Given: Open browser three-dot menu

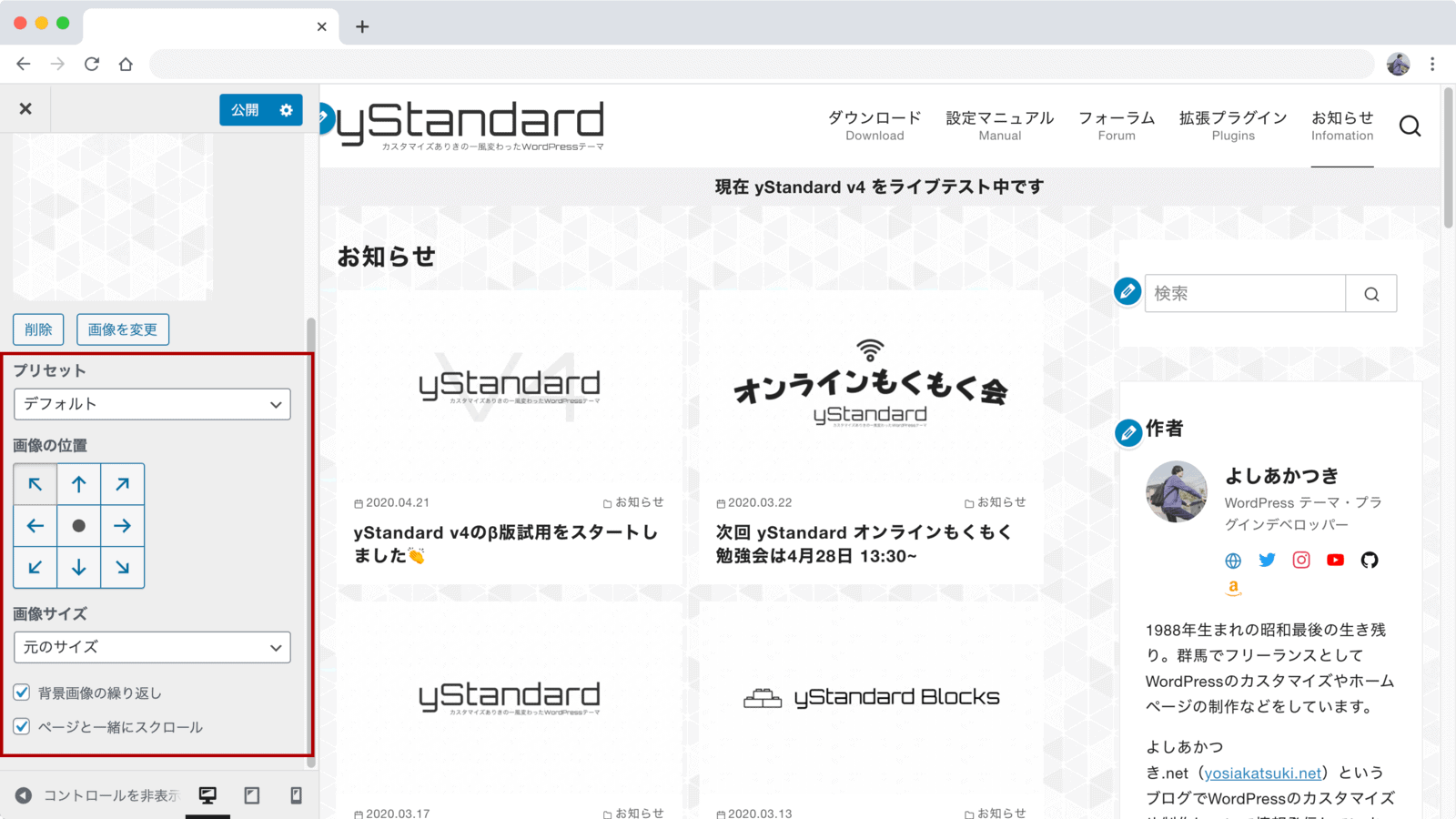Looking at the screenshot, I should click(1432, 64).
